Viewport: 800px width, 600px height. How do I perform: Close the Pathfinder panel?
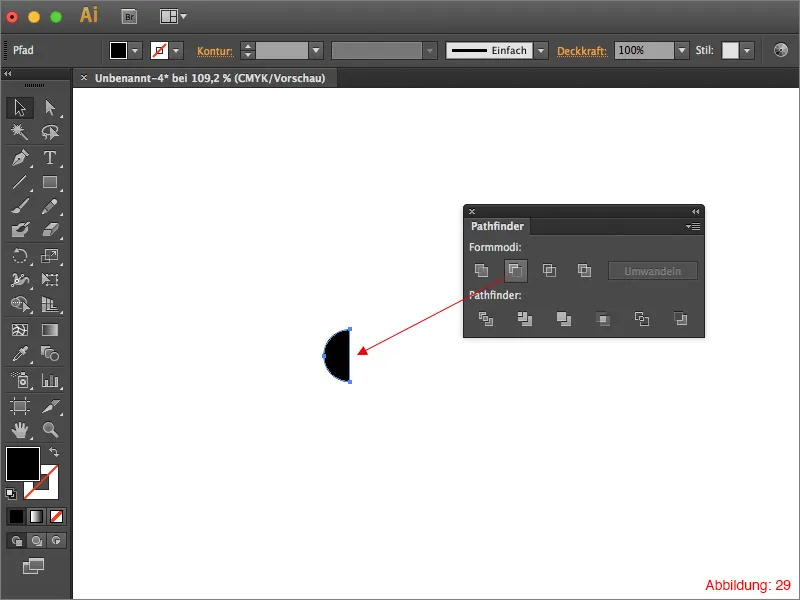472,211
